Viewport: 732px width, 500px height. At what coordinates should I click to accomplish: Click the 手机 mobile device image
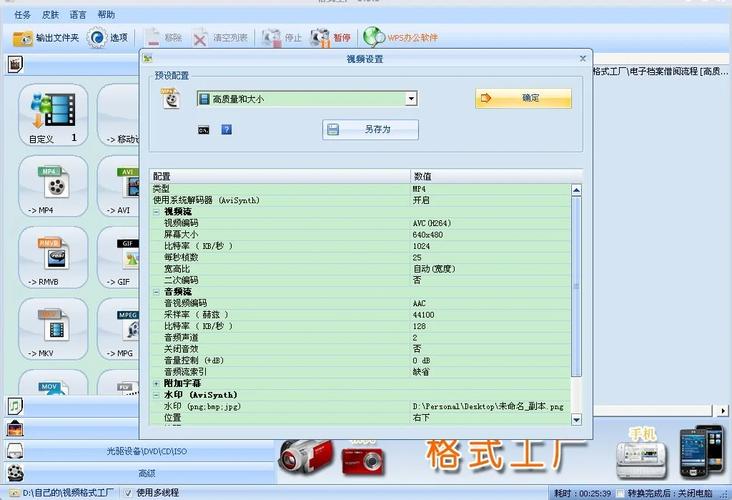[x=642, y=454]
